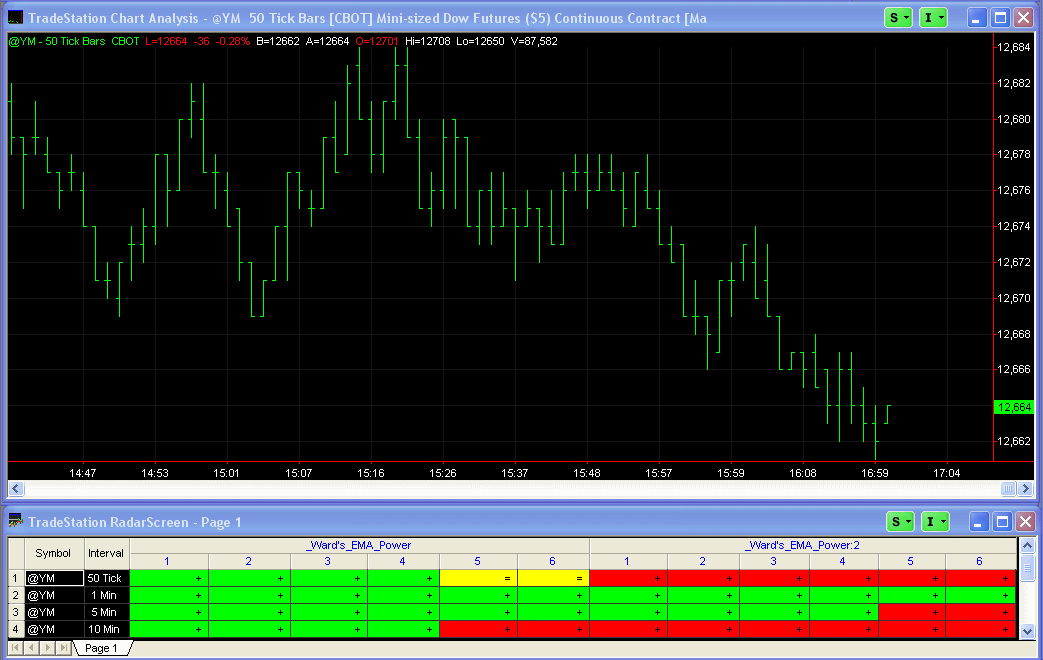Select row 4 @YM 10 Min symbol cell
Screen dimensions: 1043x660
53,629
